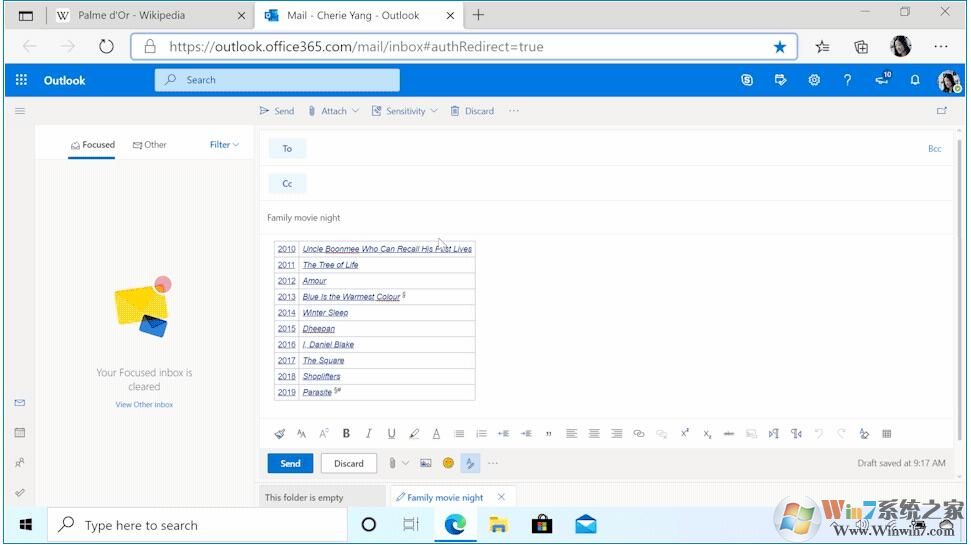Image resolution: width=971 pixels, height=545 pixels.
Task: Open the calendar icon in left rail
Action: 20,433
